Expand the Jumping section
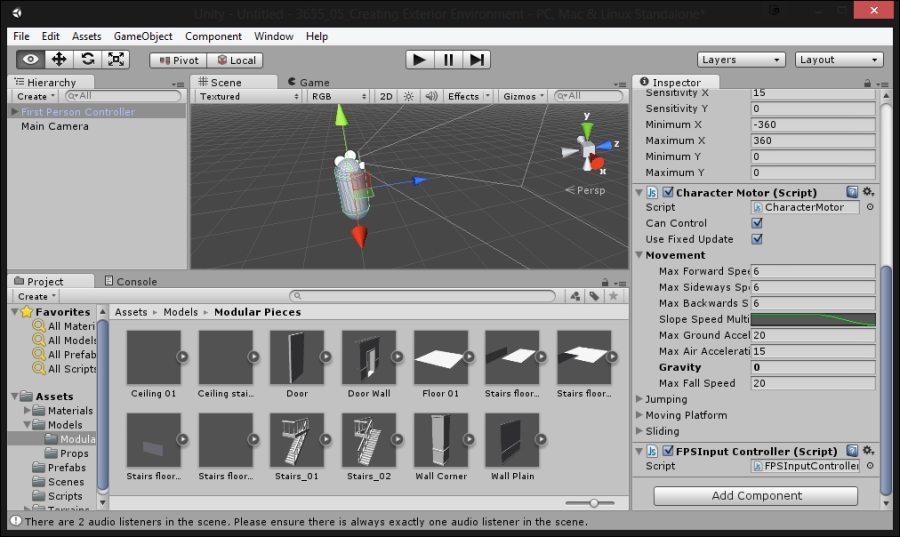This screenshot has width=900, height=537. 639,399
